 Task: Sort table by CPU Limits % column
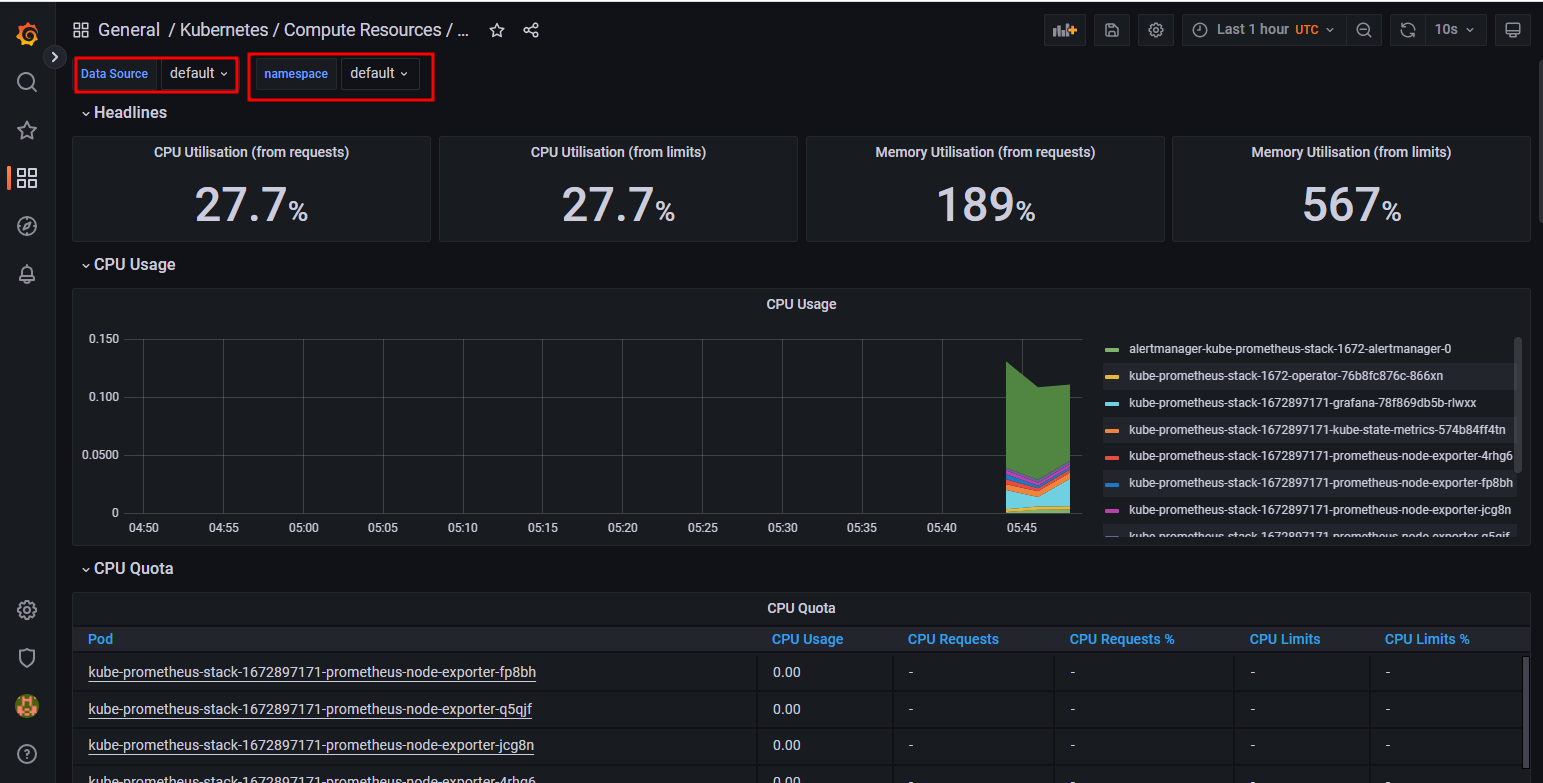coord(1427,639)
